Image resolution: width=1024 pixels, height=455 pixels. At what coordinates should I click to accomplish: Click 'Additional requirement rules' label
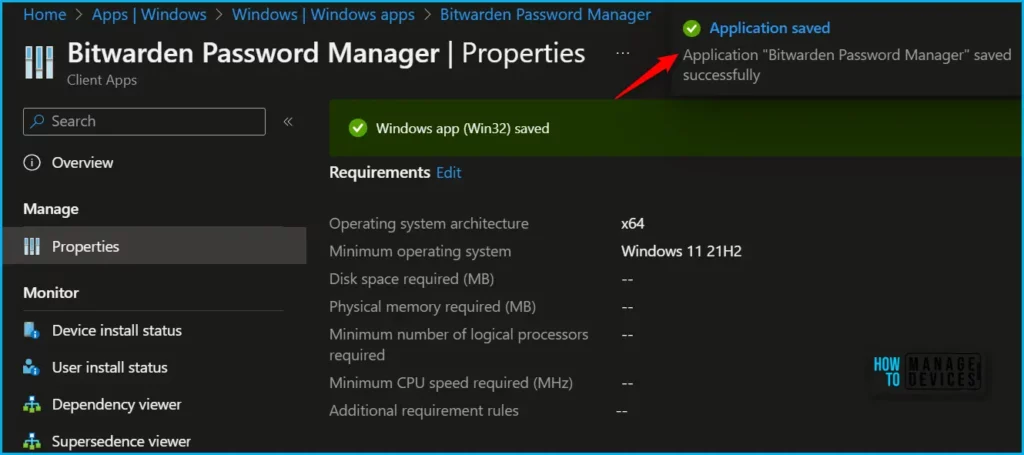(x=424, y=411)
